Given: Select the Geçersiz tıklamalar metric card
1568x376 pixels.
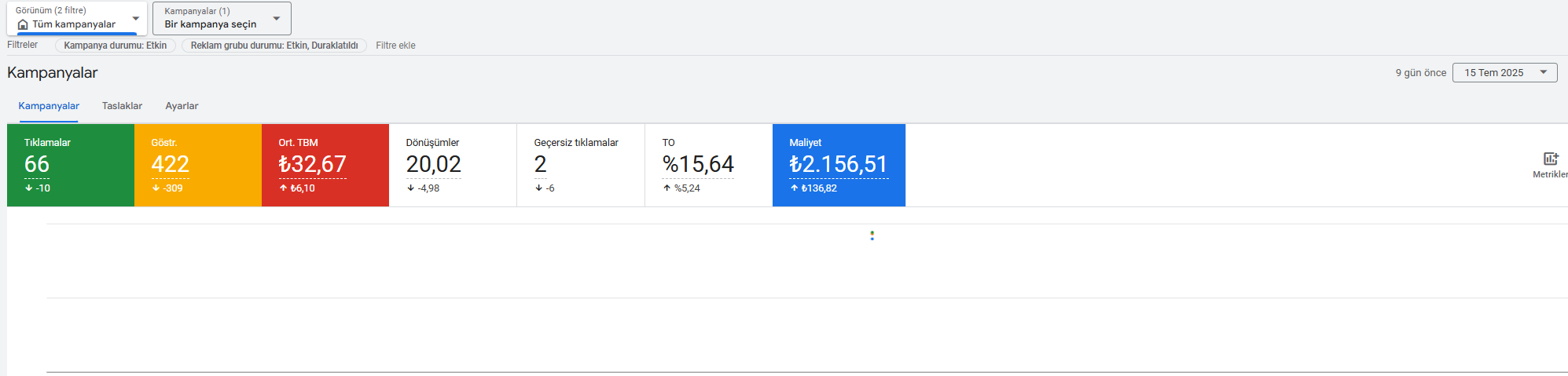Looking at the screenshot, I should pos(581,165).
